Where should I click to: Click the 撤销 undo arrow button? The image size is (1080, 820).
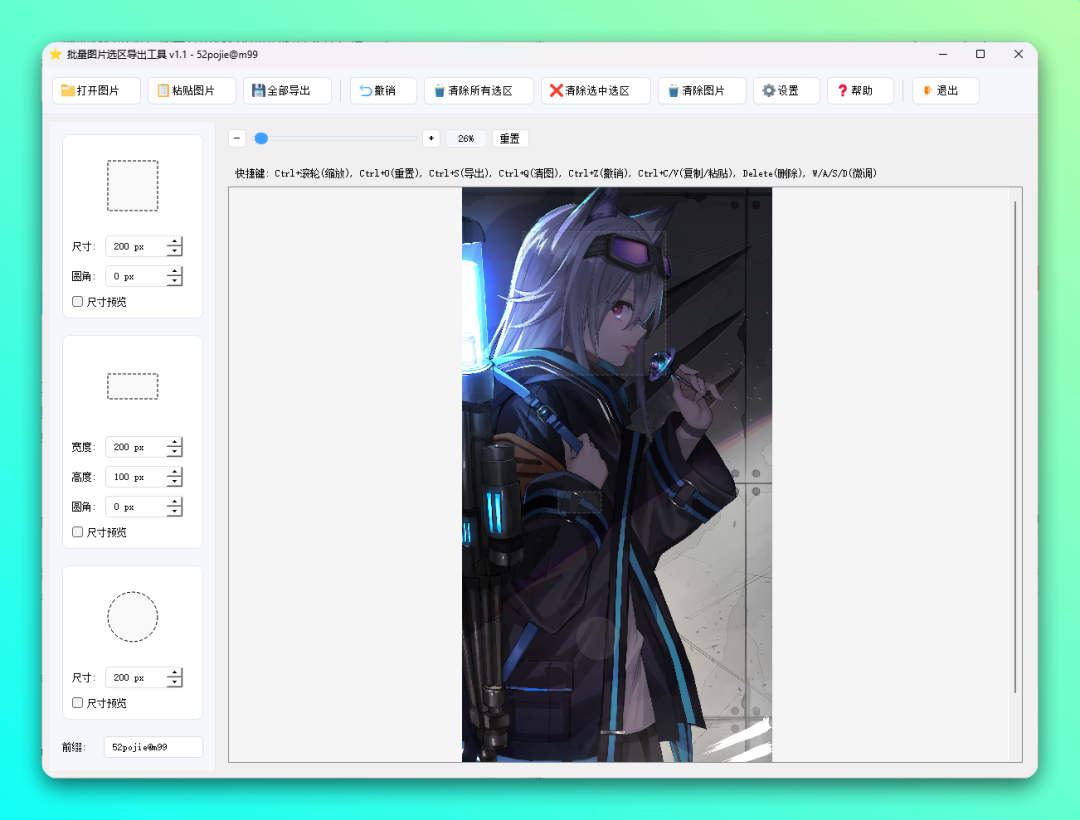(x=384, y=91)
